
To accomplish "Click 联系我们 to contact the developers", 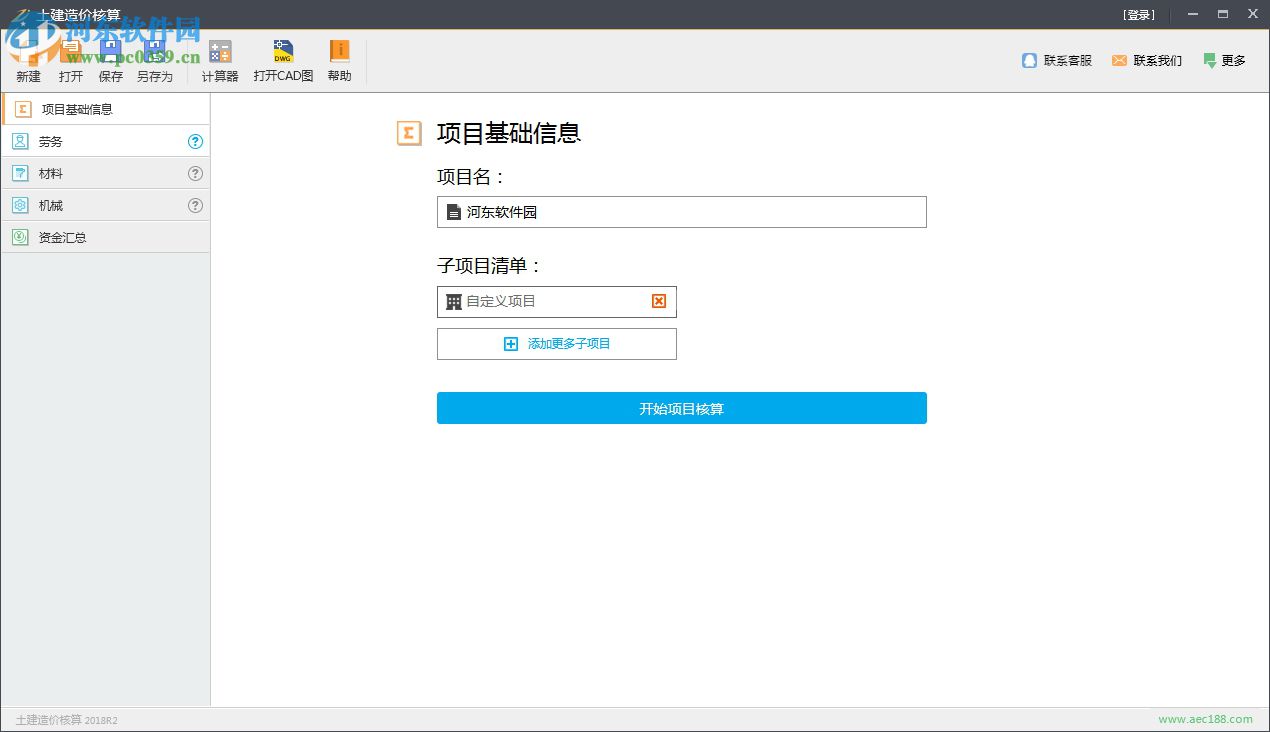I will click(x=1146, y=60).
